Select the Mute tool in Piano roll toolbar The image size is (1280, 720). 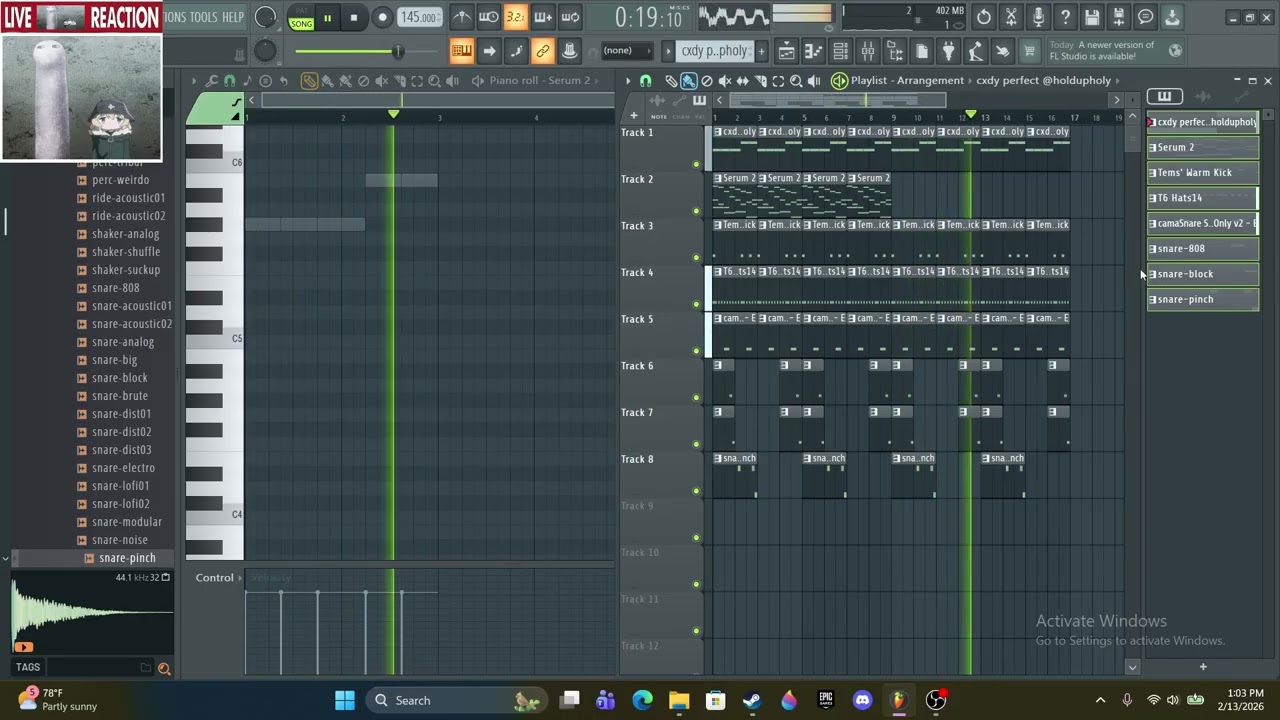pos(382,81)
